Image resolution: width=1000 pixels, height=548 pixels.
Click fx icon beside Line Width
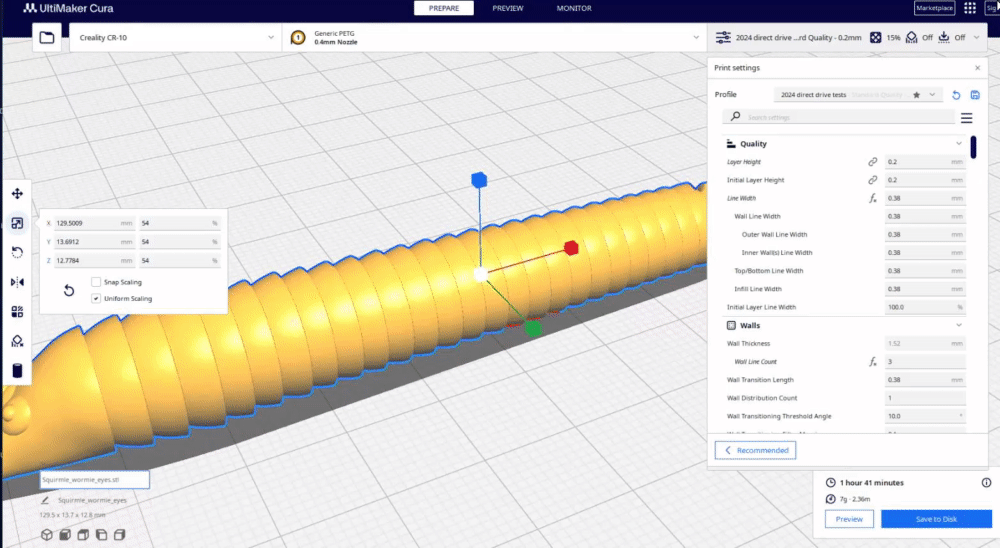click(x=872, y=198)
